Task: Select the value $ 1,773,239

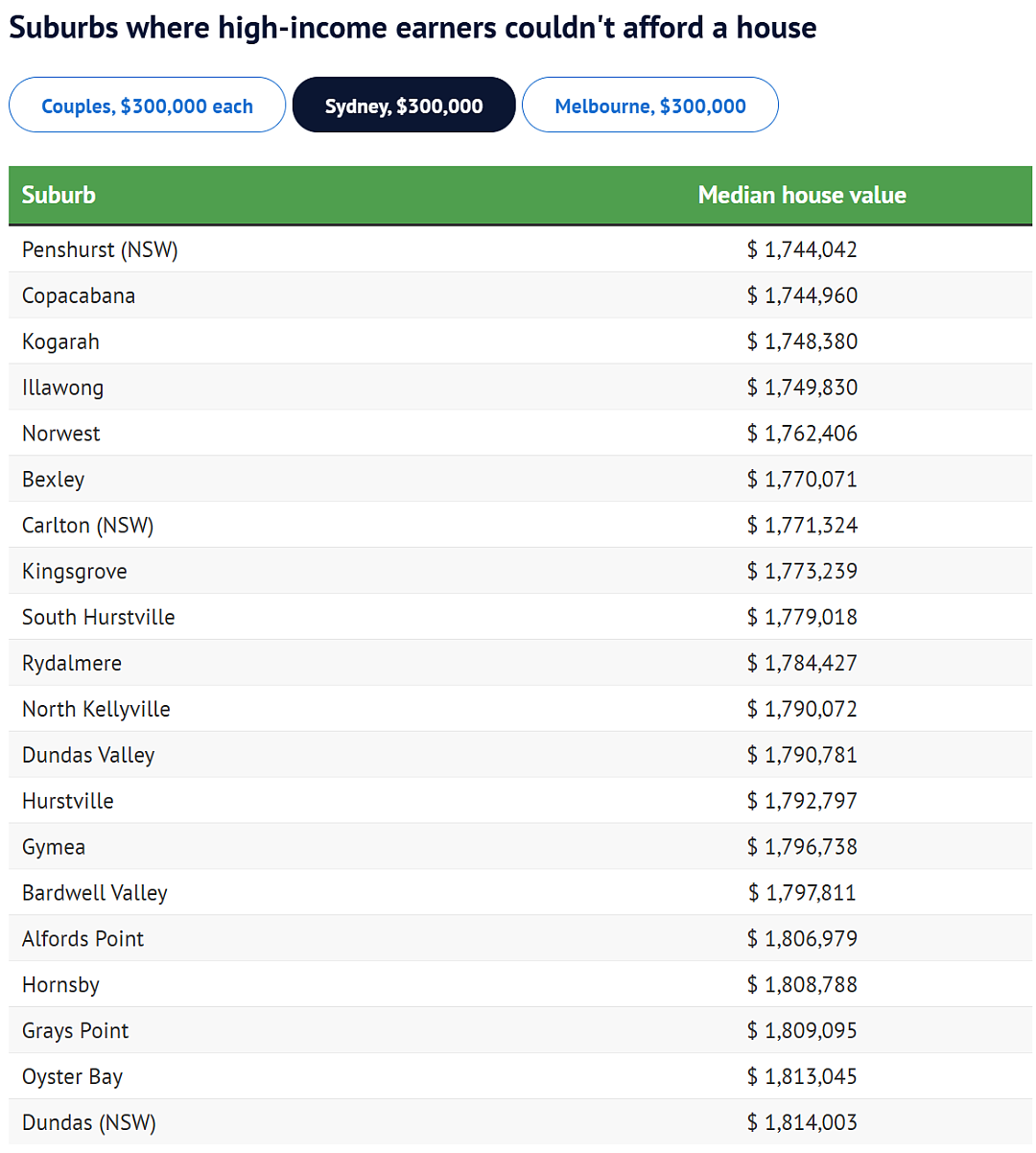Action: pyautogui.click(x=802, y=572)
